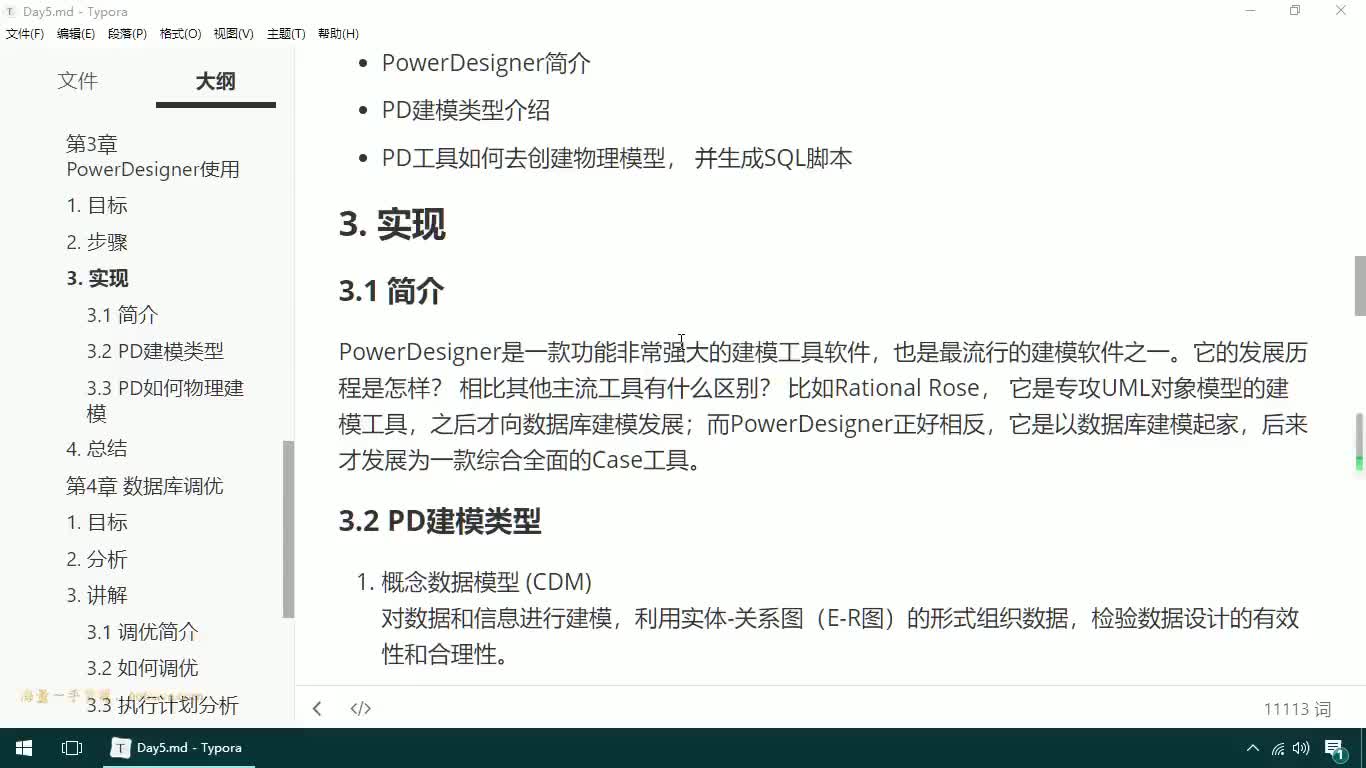The image size is (1366, 768).
Task: Show hidden tray icons arrow
Action: 1253,748
